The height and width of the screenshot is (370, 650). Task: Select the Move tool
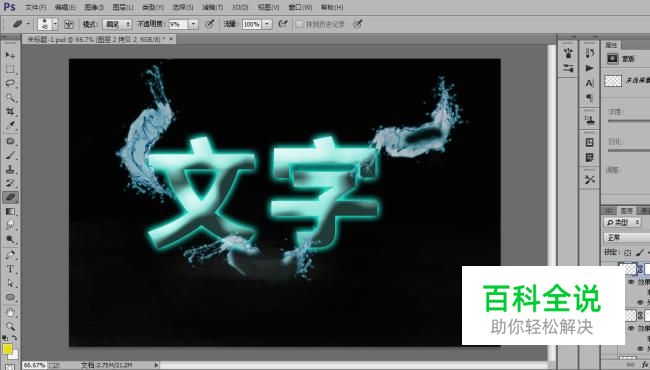click(x=10, y=55)
